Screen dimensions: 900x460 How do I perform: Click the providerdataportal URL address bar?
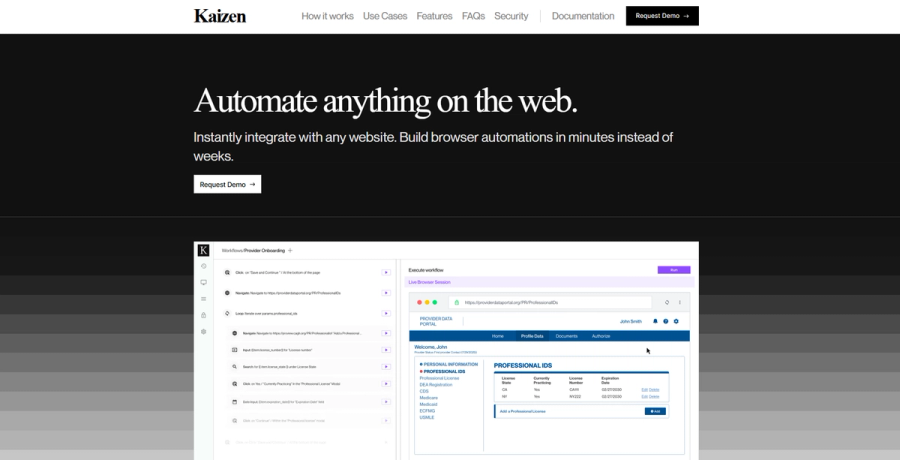pos(550,302)
